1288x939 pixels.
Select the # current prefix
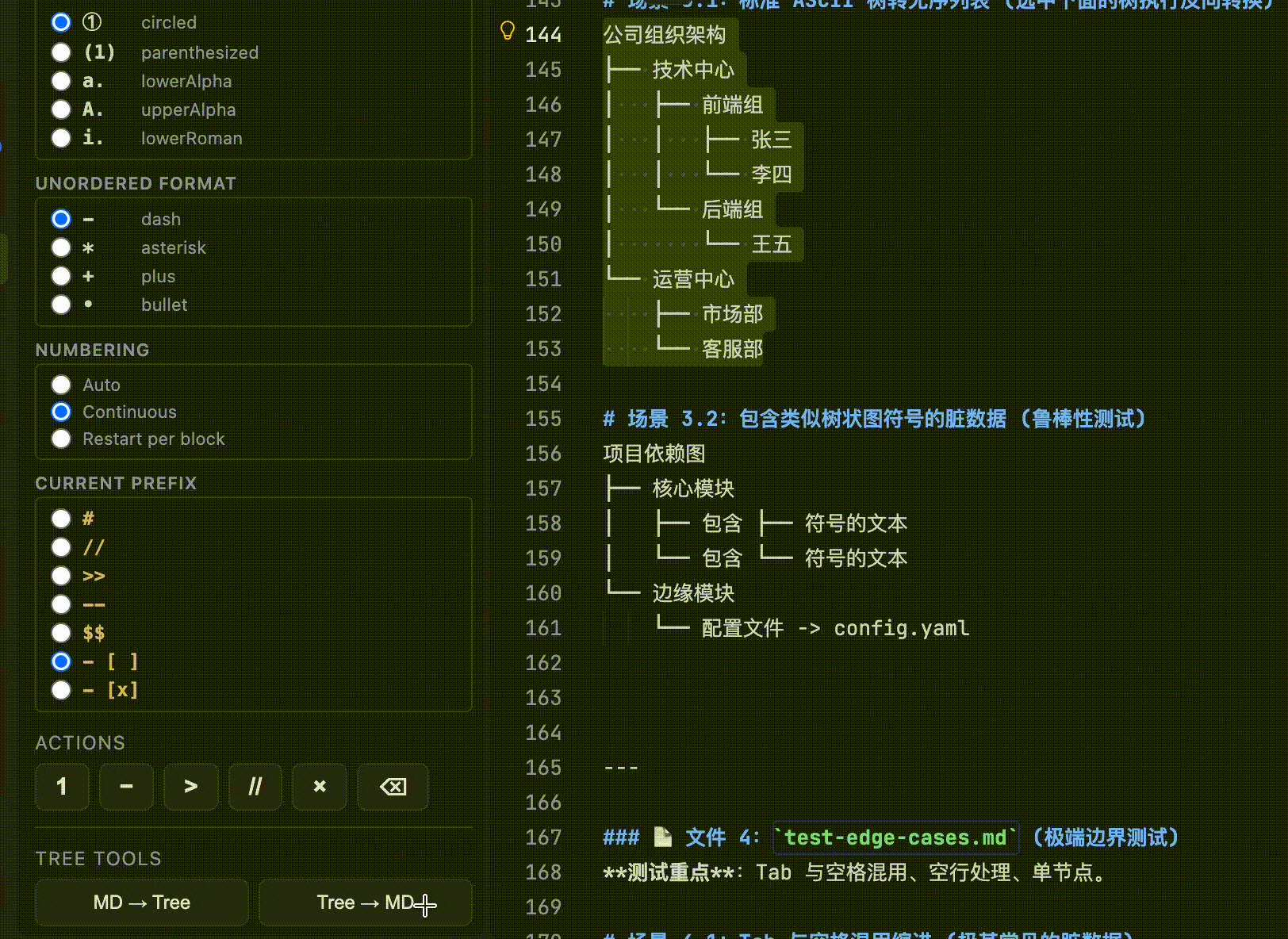61,519
